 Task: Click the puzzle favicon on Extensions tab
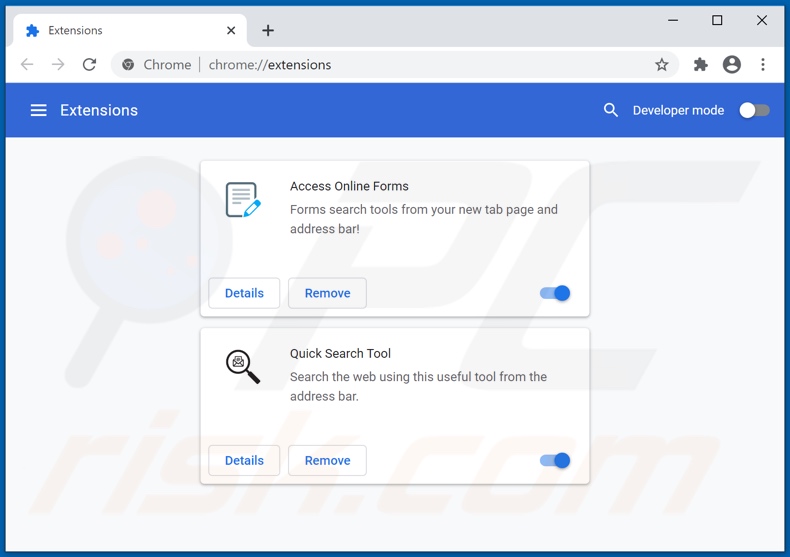point(32,31)
